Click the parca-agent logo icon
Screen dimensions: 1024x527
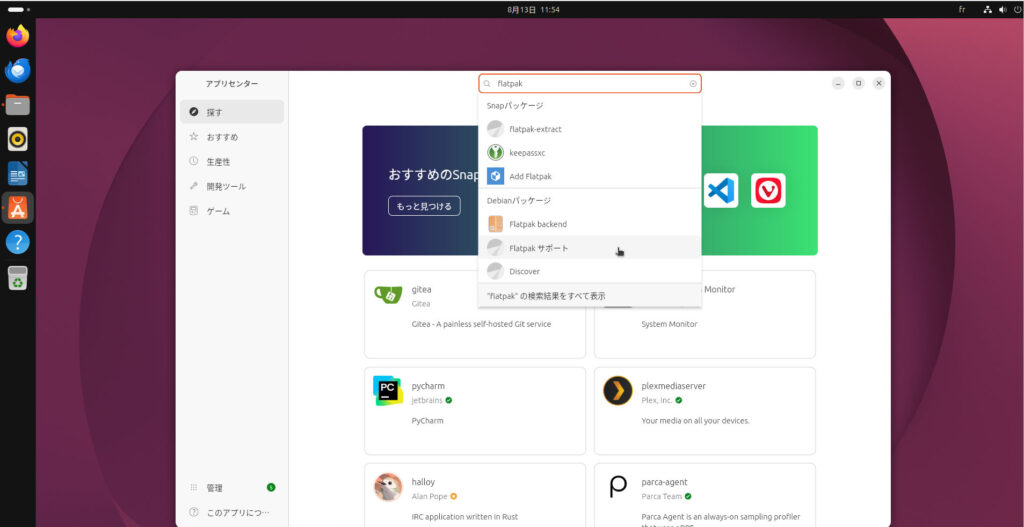coord(618,487)
